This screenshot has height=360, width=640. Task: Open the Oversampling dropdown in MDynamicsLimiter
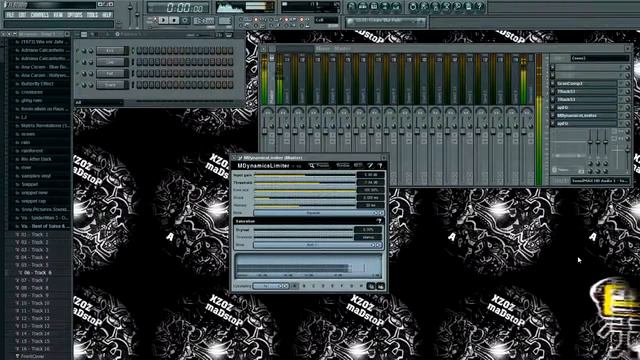click(x=271, y=286)
